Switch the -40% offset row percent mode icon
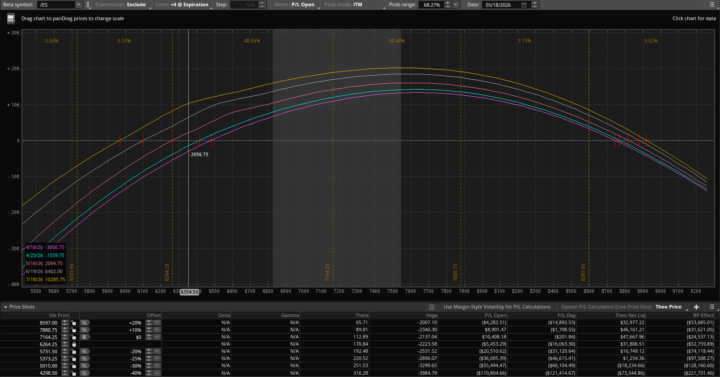 coord(85,373)
